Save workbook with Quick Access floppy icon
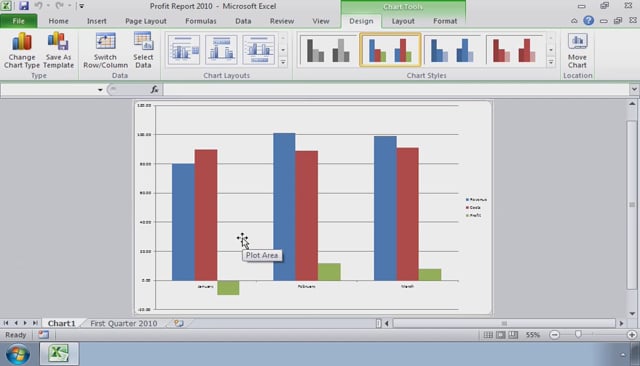Screen dimensions: 640x366 point(24,6)
